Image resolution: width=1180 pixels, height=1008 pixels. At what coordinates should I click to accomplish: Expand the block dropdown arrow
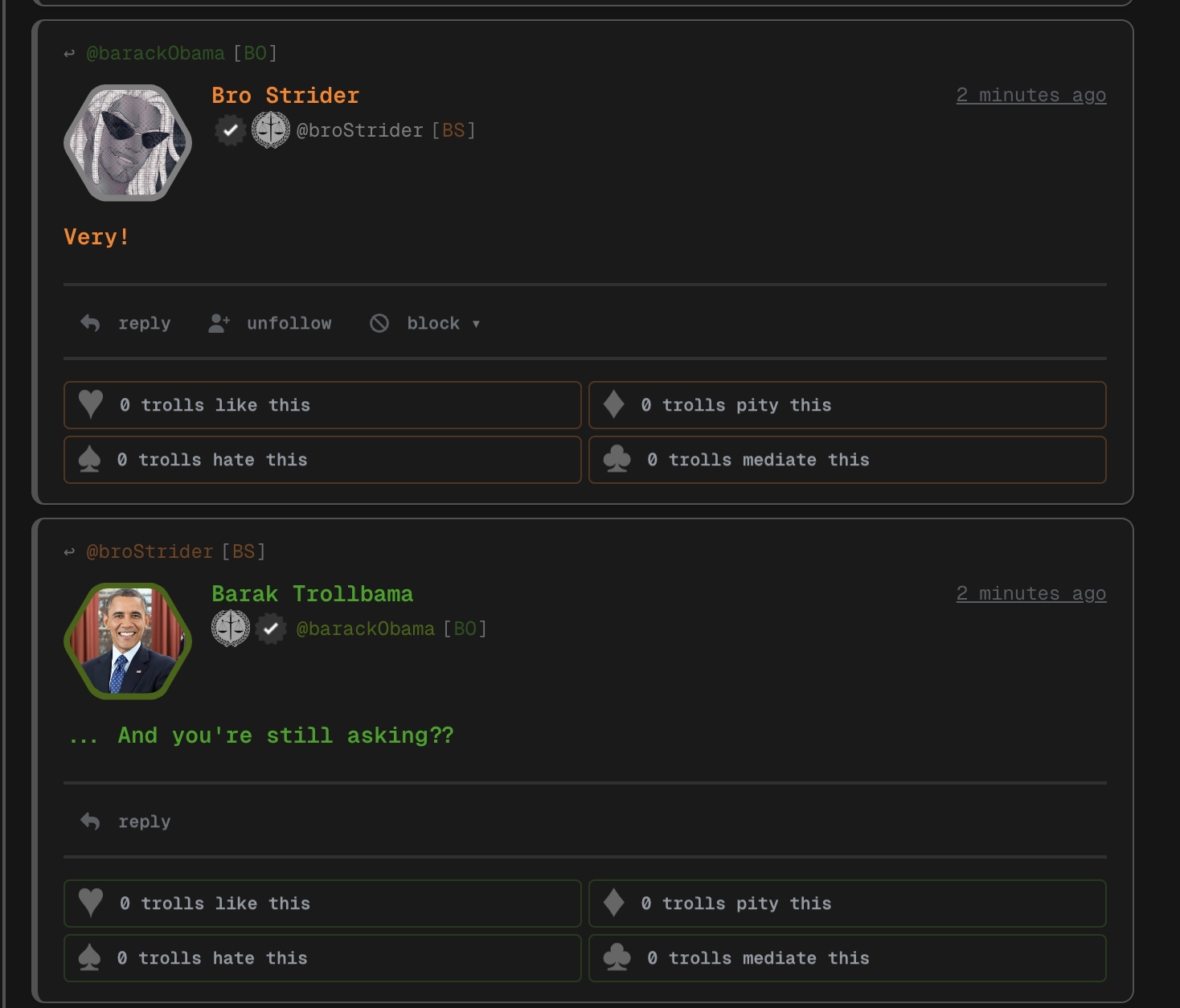coord(476,324)
